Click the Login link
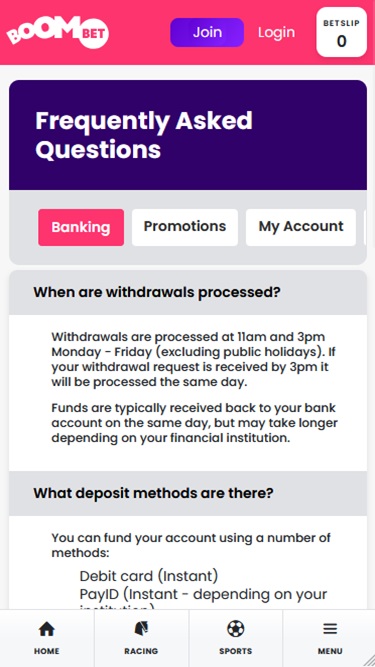This screenshot has width=375, height=667. point(276,32)
